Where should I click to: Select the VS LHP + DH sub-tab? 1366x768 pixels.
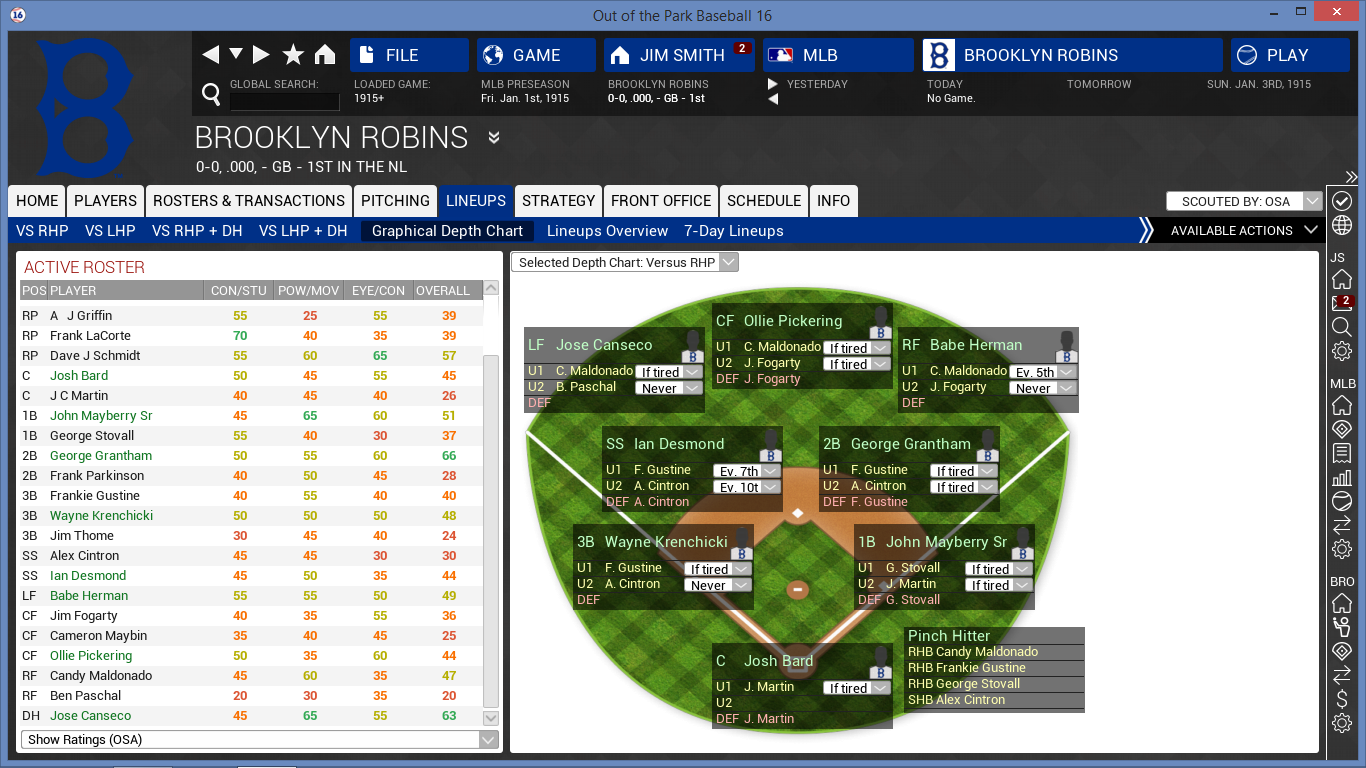click(303, 231)
